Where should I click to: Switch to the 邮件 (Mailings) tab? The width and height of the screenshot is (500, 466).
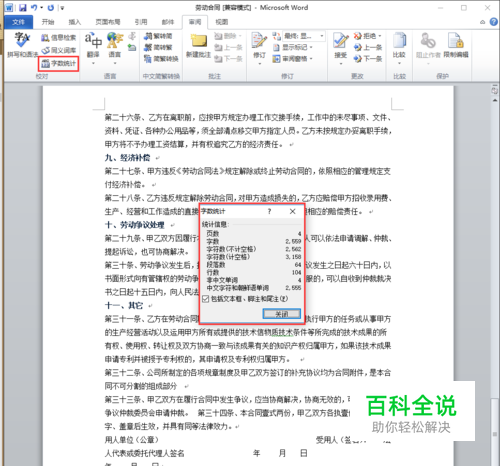click(168, 22)
